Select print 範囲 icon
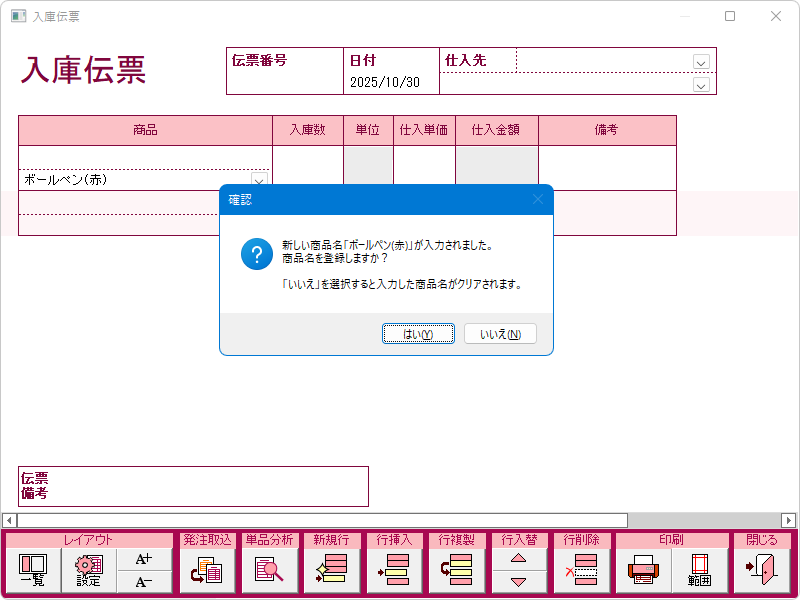This screenshot has height=600, width=800. click(x=699, y=571)
